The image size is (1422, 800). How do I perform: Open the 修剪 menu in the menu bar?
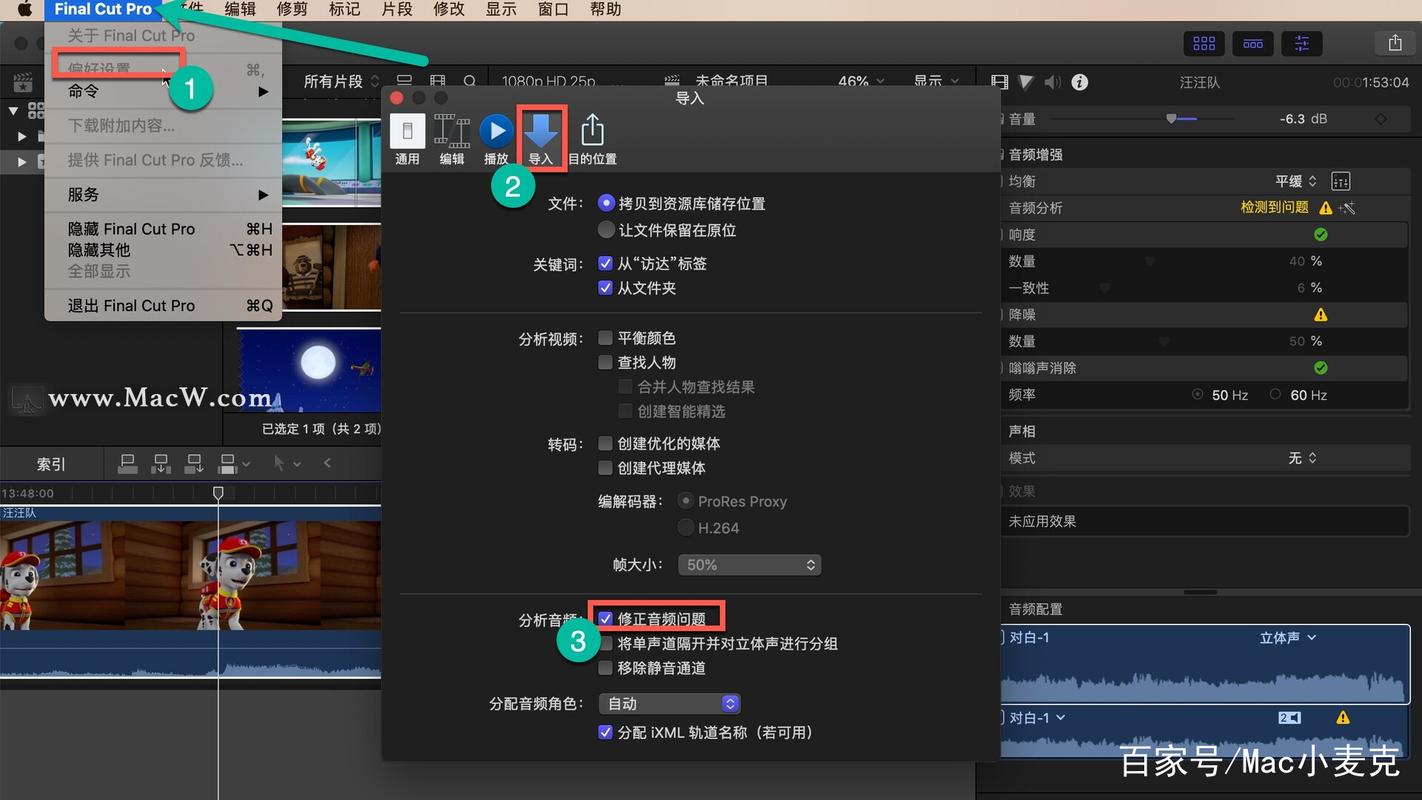point(292,9)
